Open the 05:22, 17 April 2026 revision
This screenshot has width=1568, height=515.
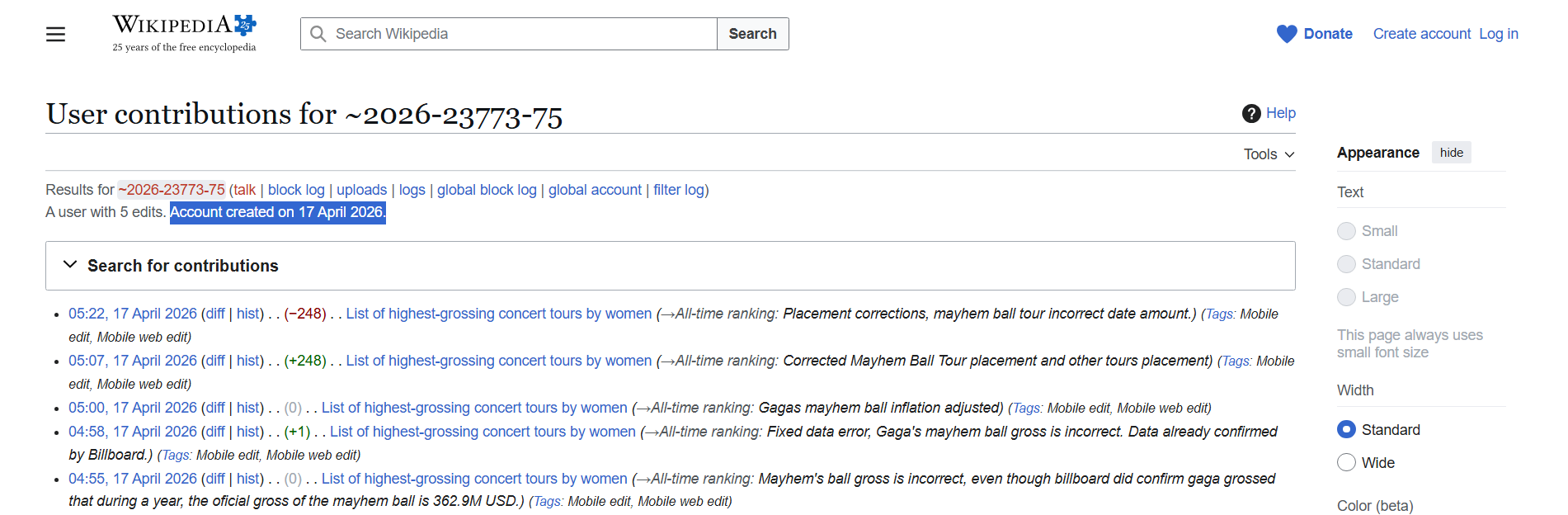click(x=133, y=314)
